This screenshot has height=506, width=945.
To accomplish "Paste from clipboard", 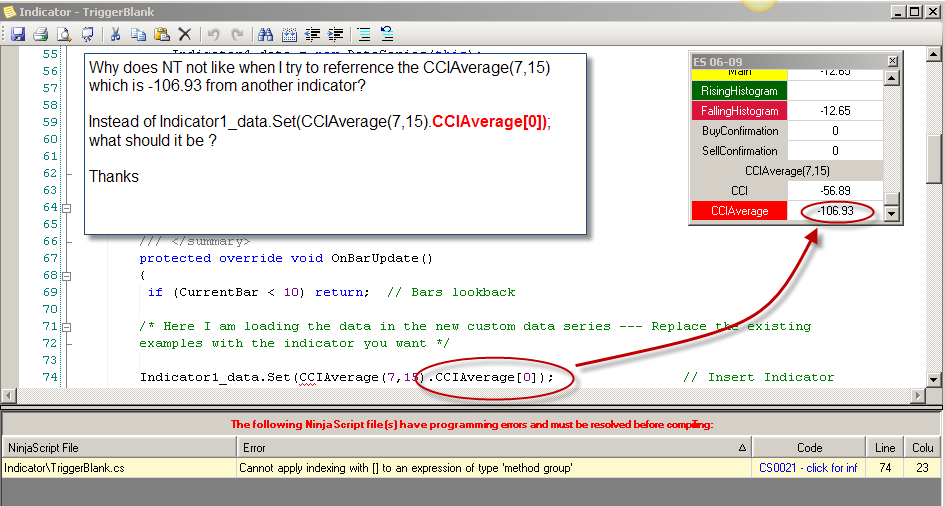I will (162, 34).
